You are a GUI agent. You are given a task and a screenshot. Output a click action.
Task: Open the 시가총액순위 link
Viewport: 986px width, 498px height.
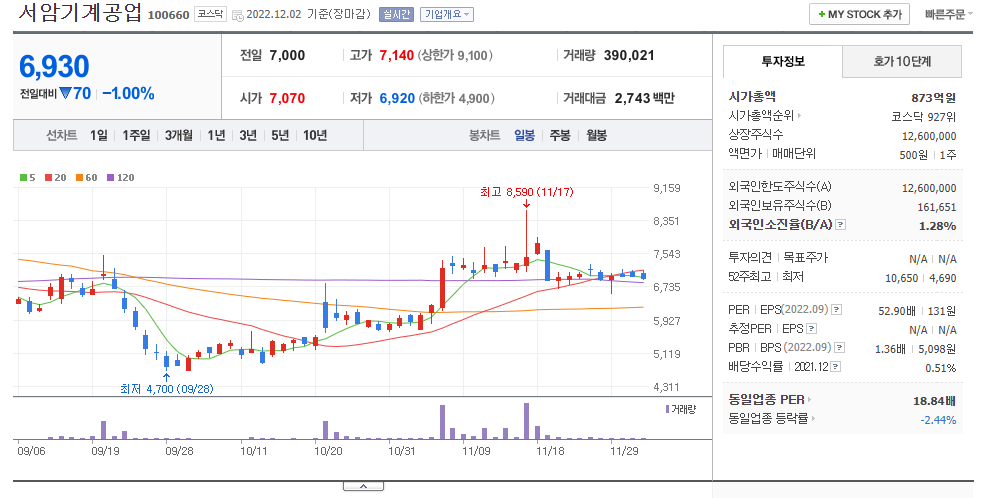[765, 116]
